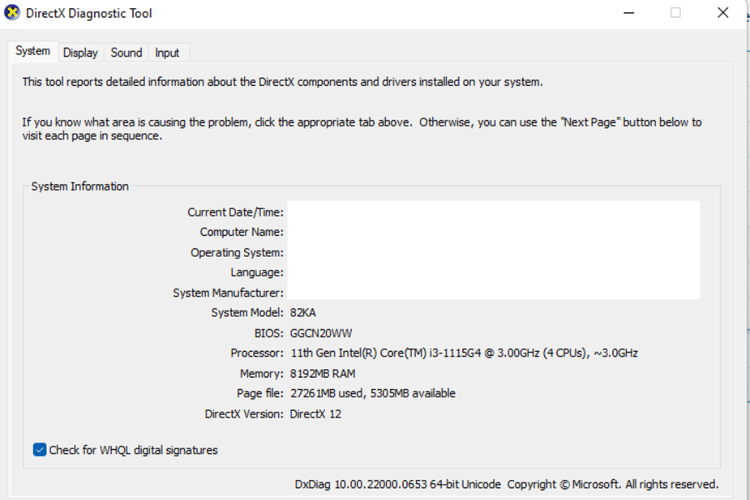750x500 pixels.
Task: Click the BIOS value GGCN20WW
Action: tap(320, 333)
